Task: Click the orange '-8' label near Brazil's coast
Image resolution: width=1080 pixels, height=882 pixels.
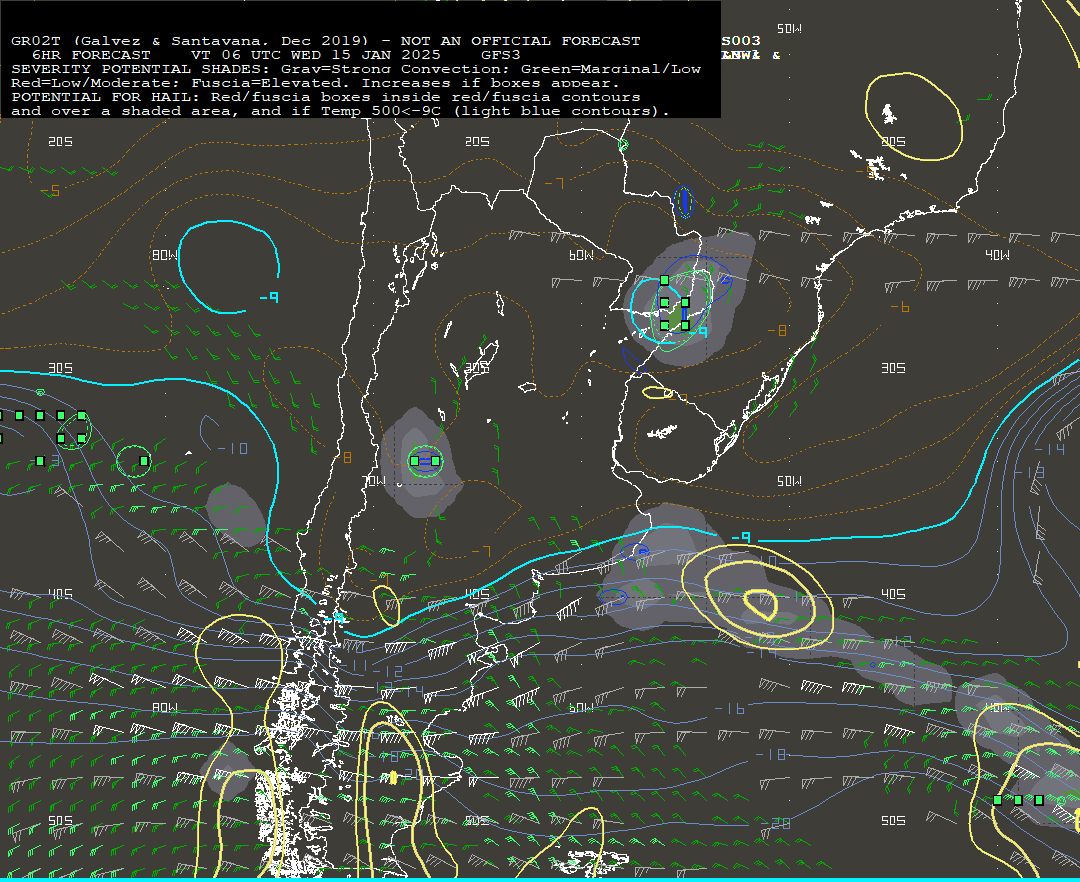Action: point(777,331)
